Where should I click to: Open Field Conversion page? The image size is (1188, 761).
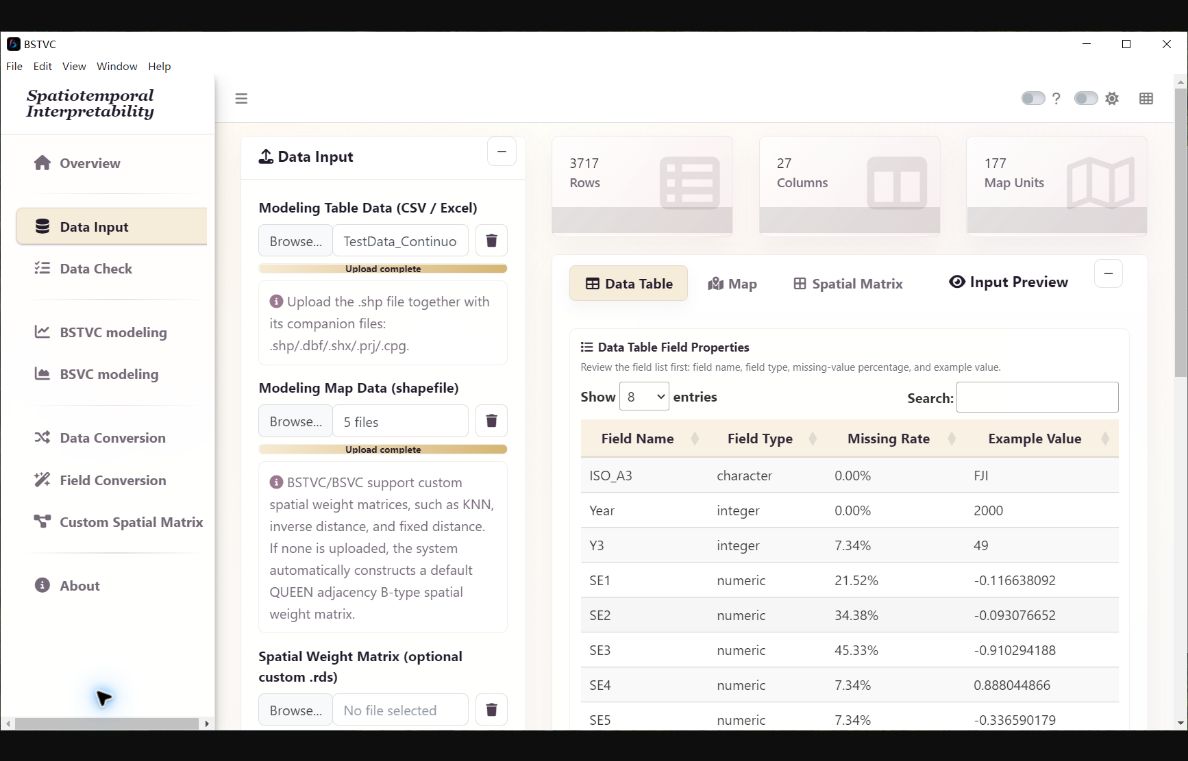pos(111,480)
